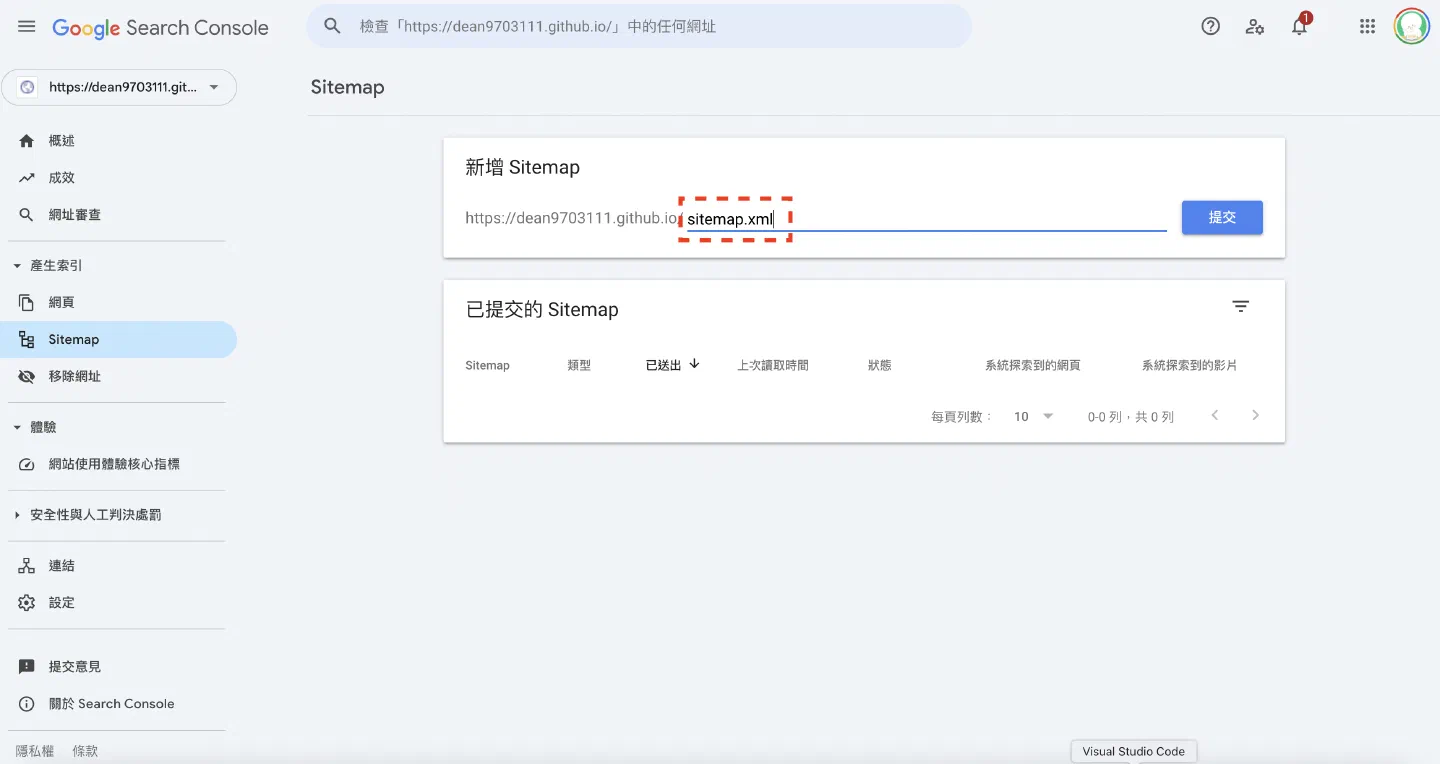Click 提交意見 to send feedback

pyautogui.click(x=118, y=667)
